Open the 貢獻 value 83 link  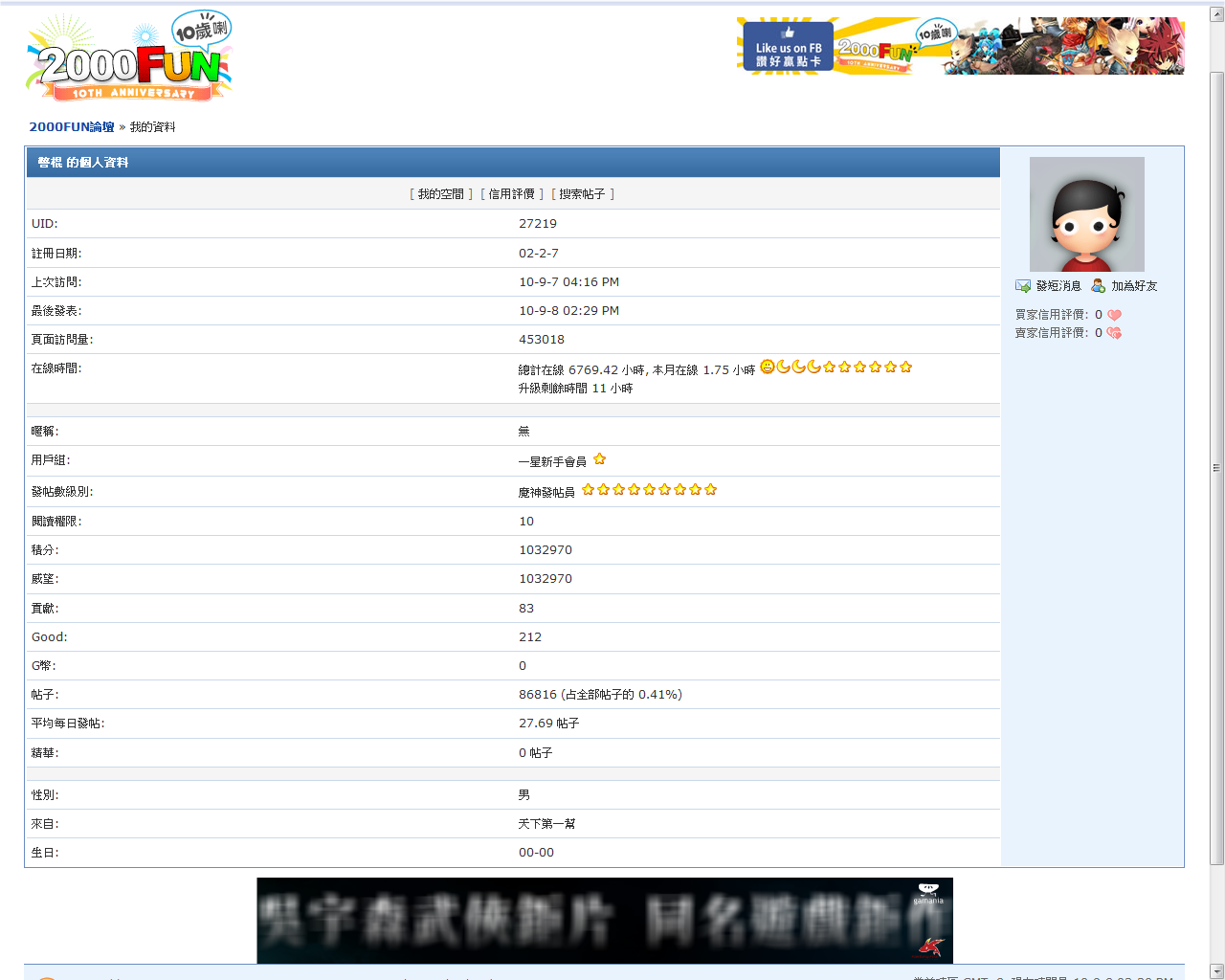click(526, 609)
